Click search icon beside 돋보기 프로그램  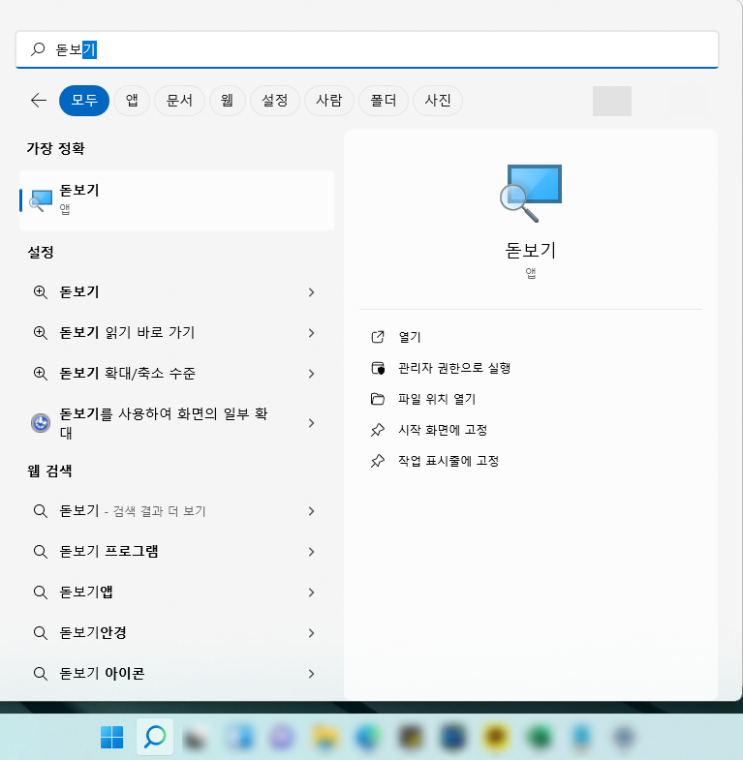click(x=40, y=552)
